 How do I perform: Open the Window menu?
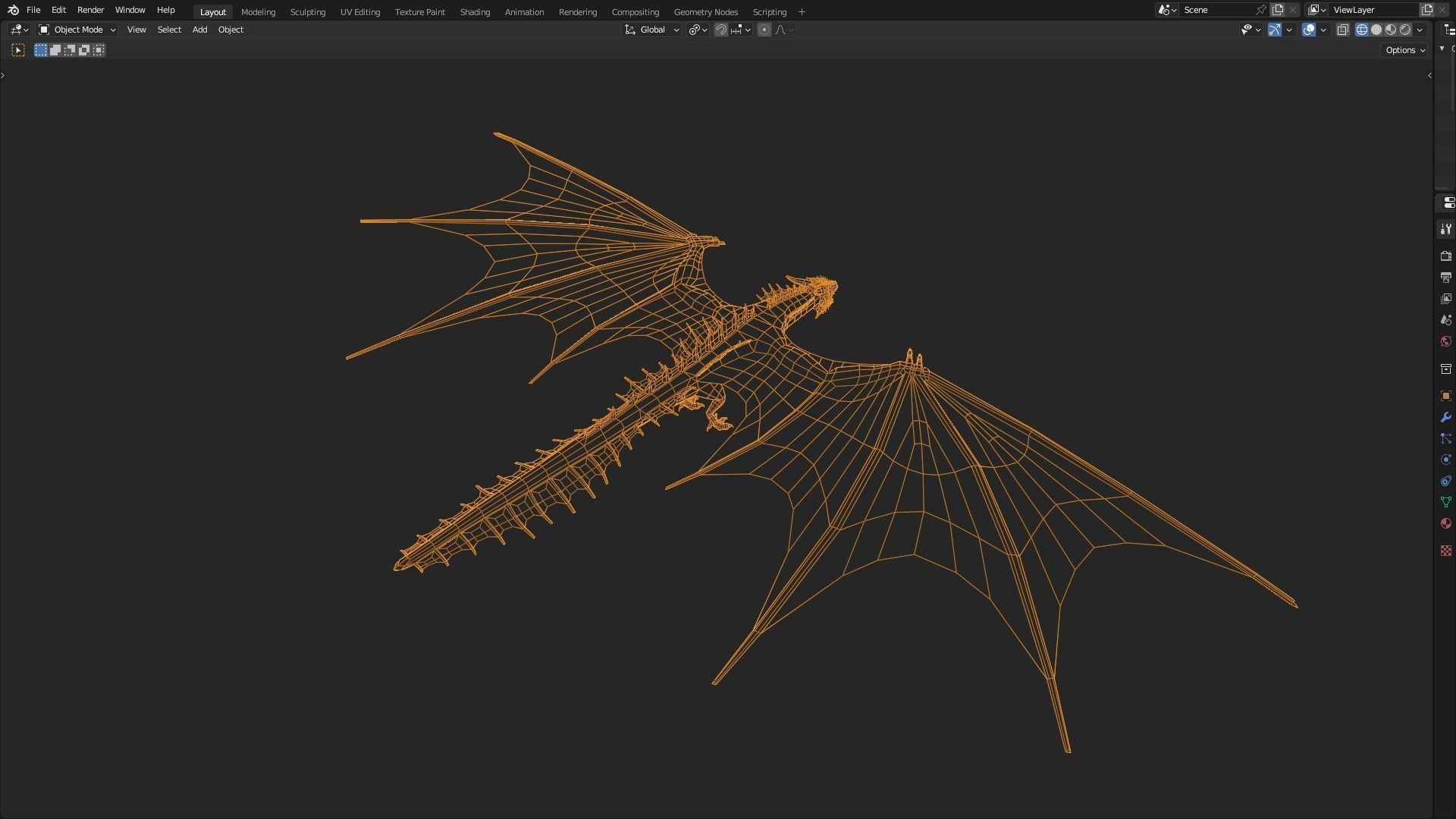130,10
